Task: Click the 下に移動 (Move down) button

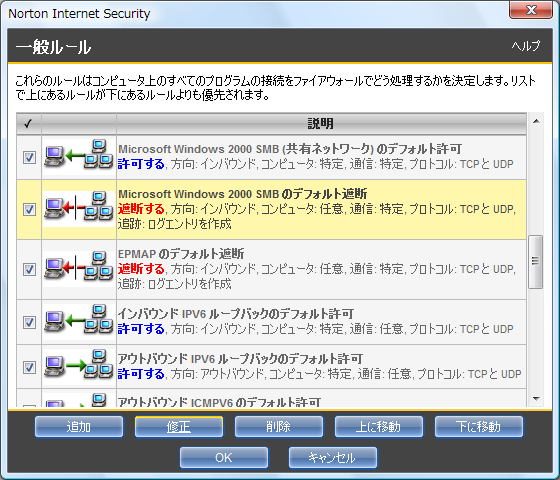Action: 479,426
